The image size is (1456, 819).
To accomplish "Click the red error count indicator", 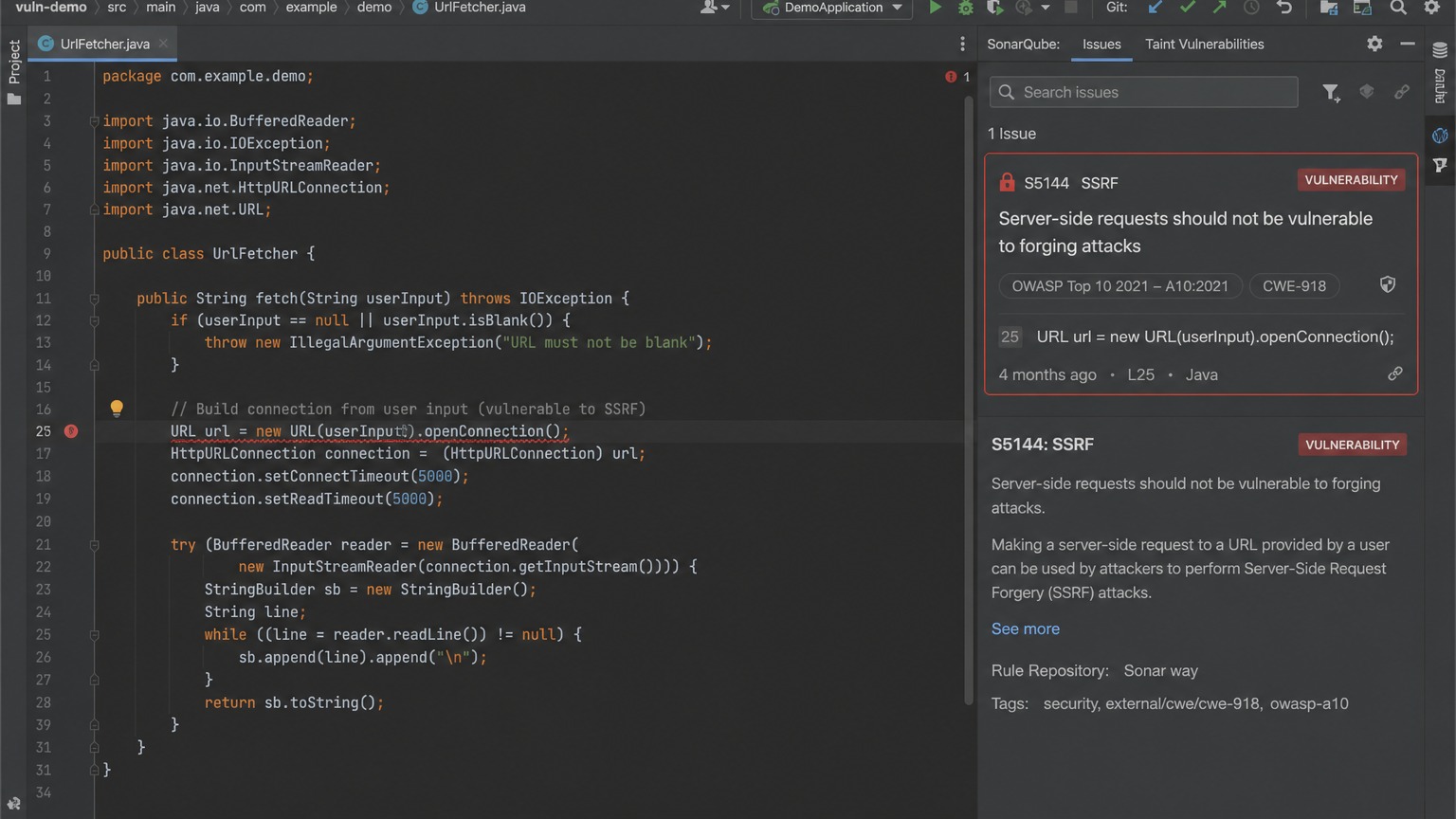I will tap(957, 77).
